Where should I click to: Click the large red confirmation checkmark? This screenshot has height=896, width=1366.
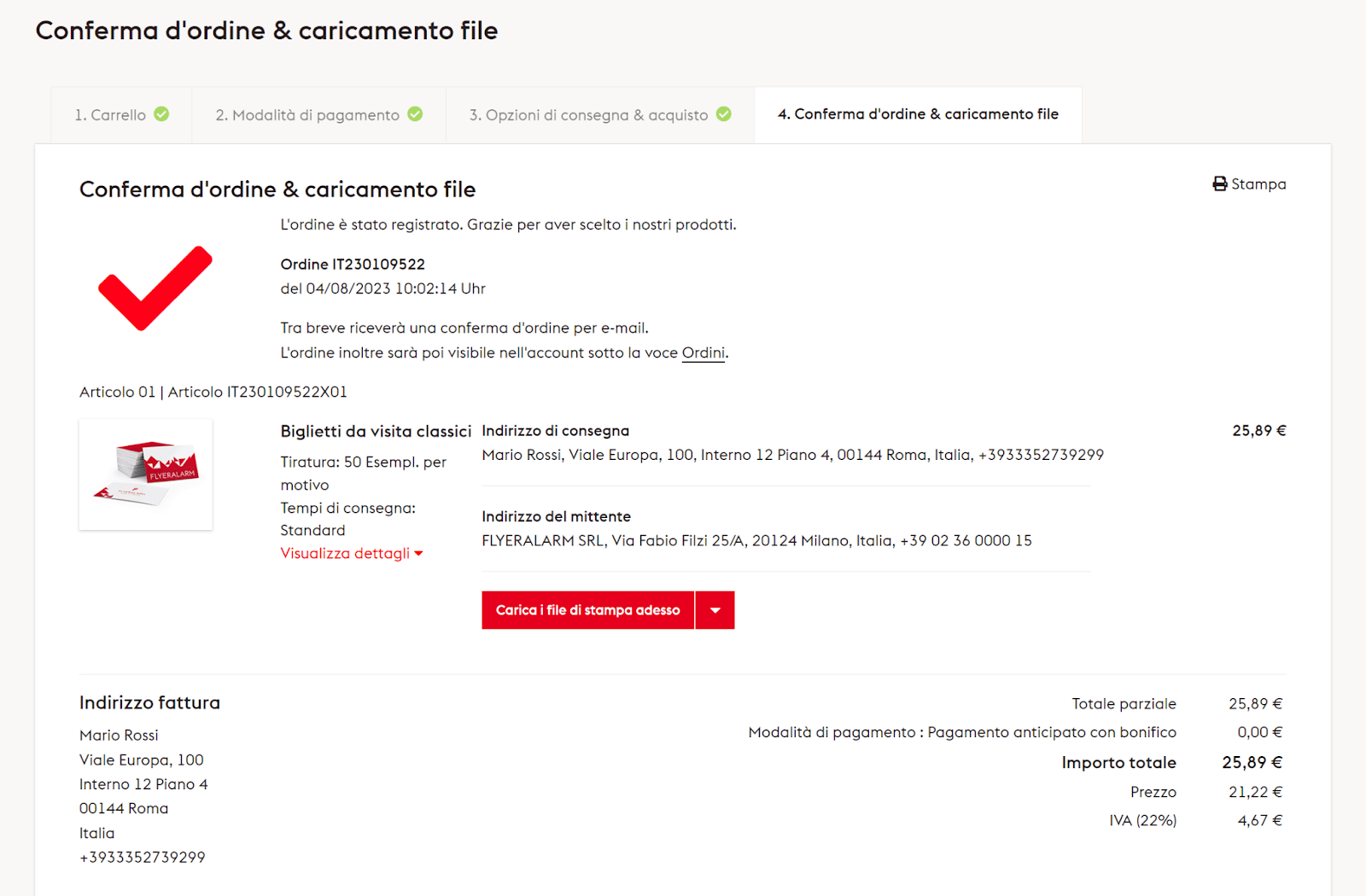(x=155, y=288)
